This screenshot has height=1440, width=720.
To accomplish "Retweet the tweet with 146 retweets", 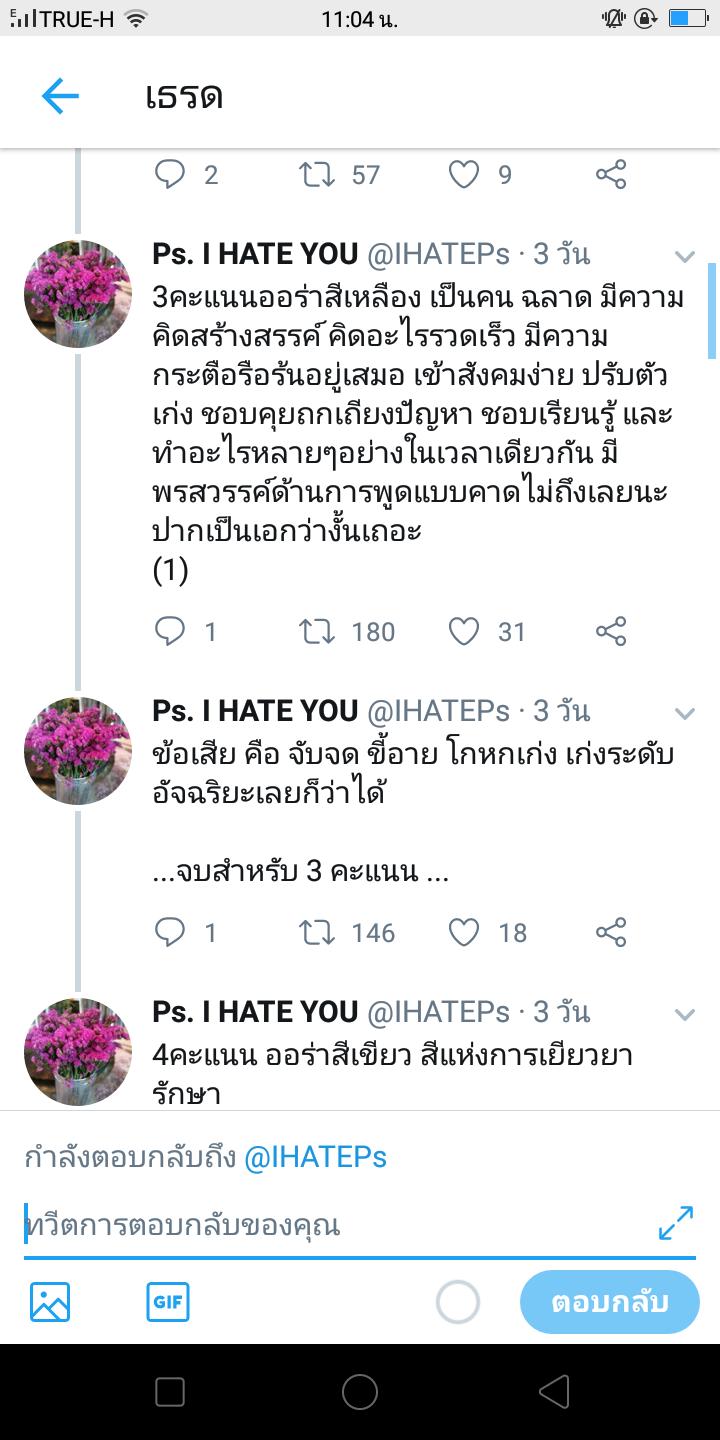I will [x=318, y=932].
